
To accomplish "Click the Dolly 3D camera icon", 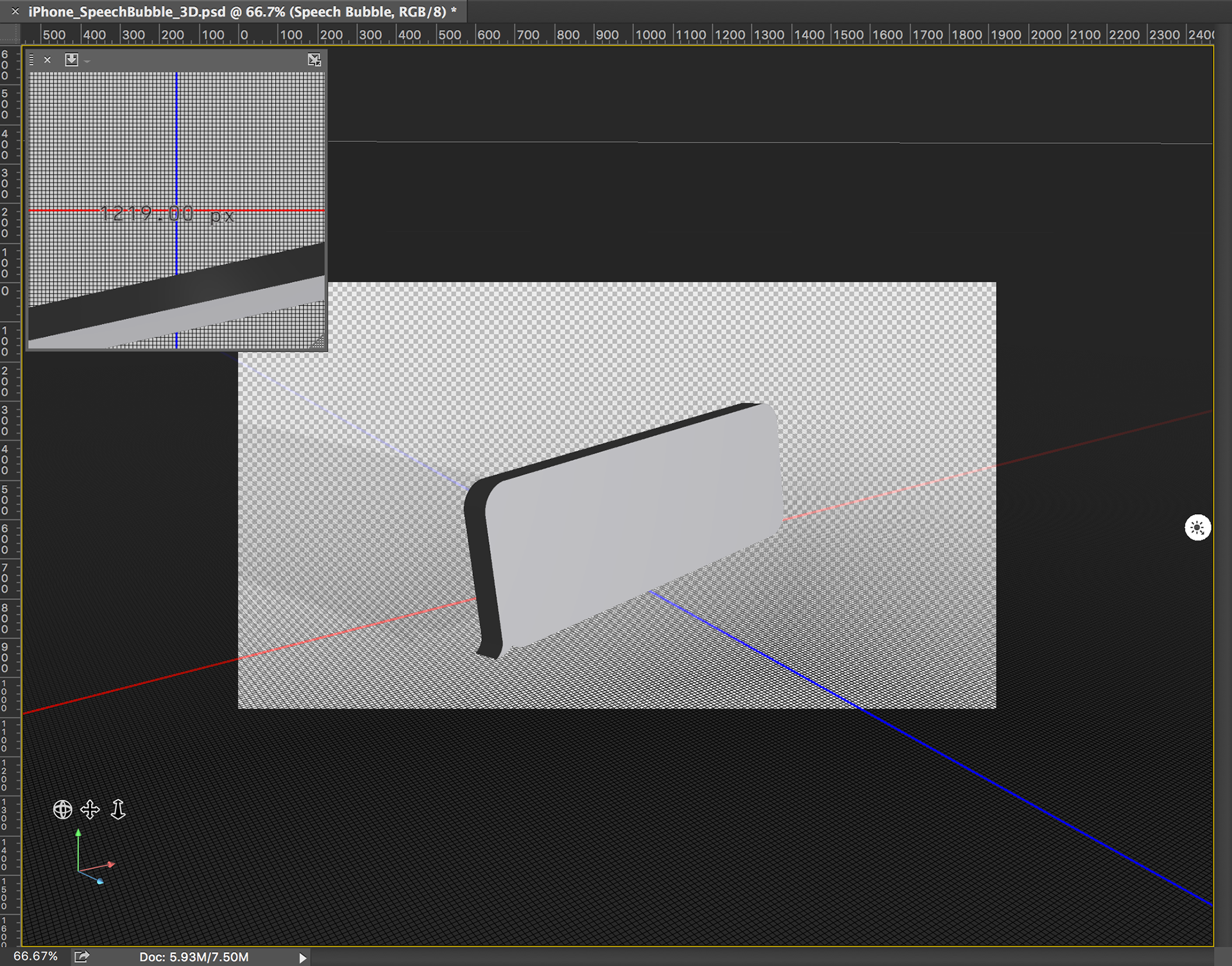I will click(x=118, y=809).
